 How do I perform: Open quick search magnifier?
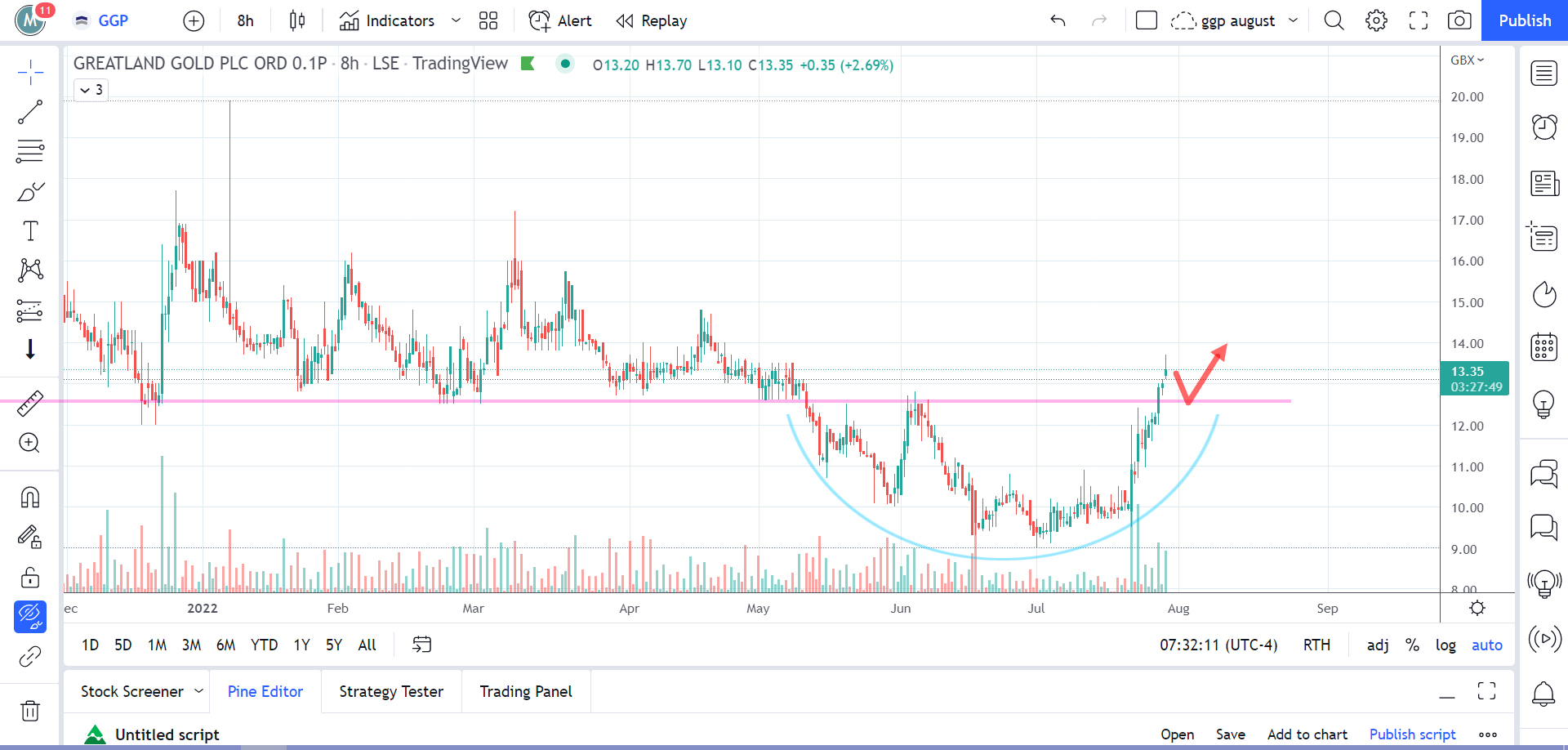pyautogui.click(x=1334, y=20)
